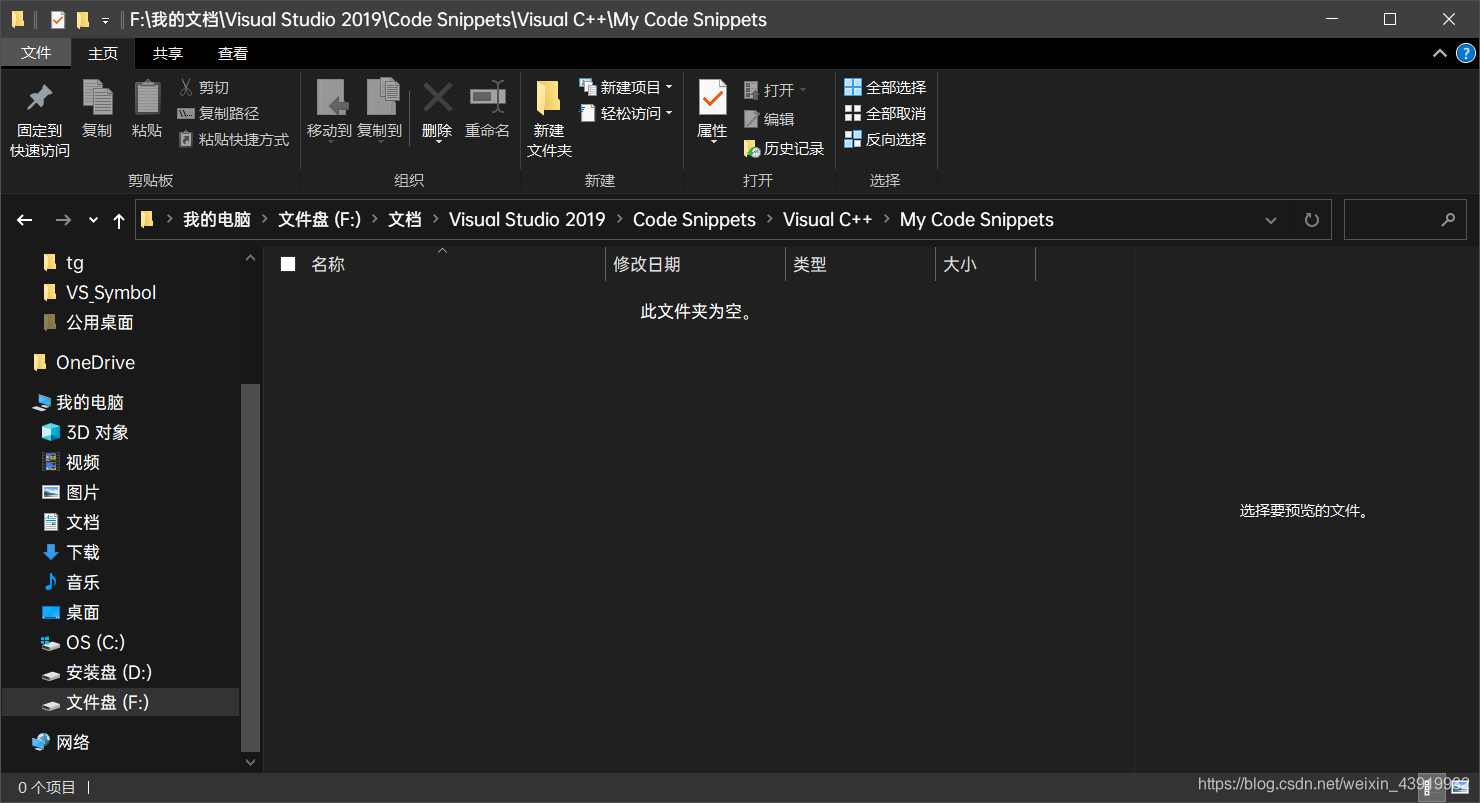Click 剪切 scissors option
This screenshot has height=803, width=1480.
click(x=204, y=88)
